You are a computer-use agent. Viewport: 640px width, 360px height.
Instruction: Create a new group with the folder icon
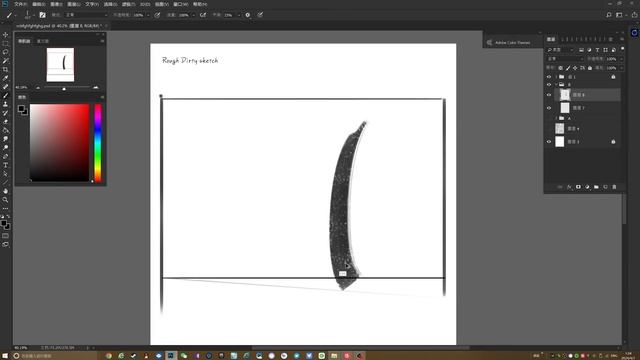point(596,187)
